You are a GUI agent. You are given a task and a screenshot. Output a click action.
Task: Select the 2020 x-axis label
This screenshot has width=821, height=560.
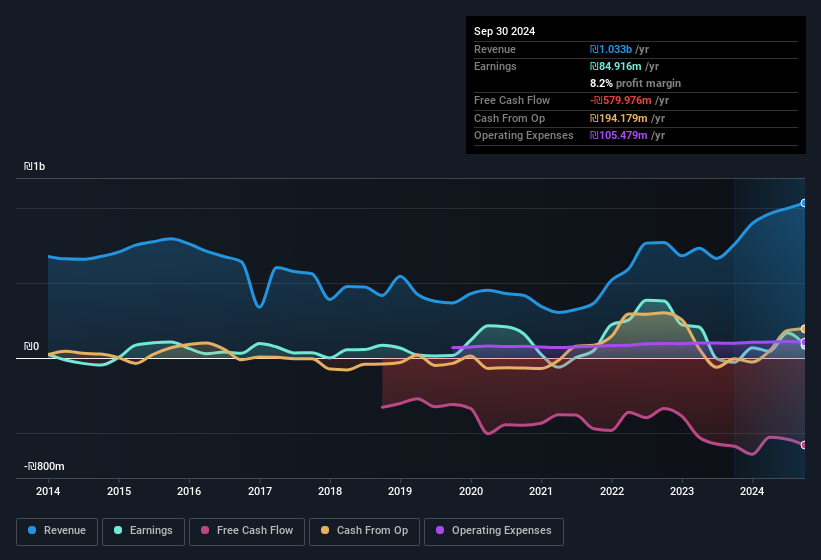471,491
